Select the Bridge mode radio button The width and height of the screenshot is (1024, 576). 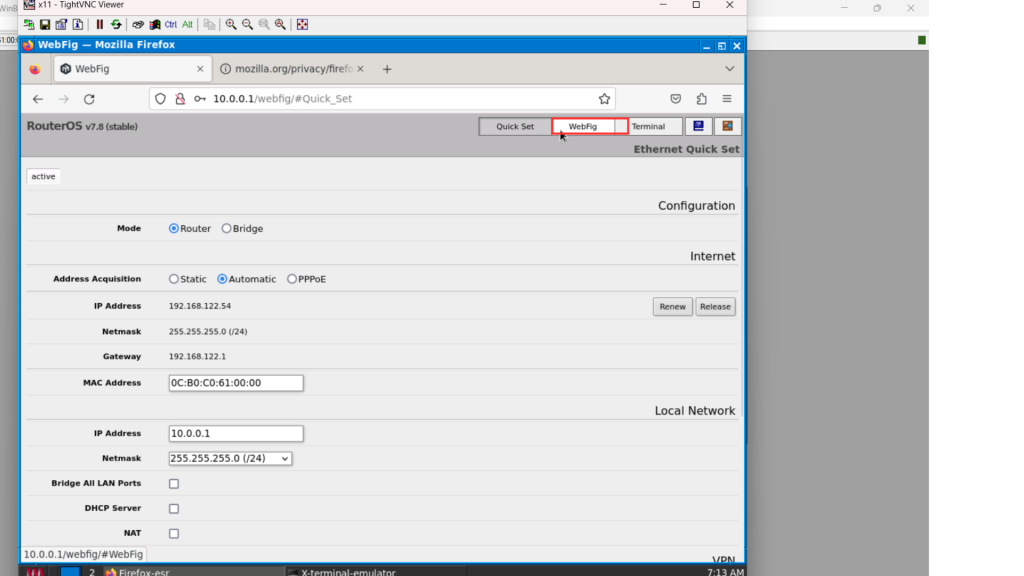pyautogui.click(x=227, y=229)
